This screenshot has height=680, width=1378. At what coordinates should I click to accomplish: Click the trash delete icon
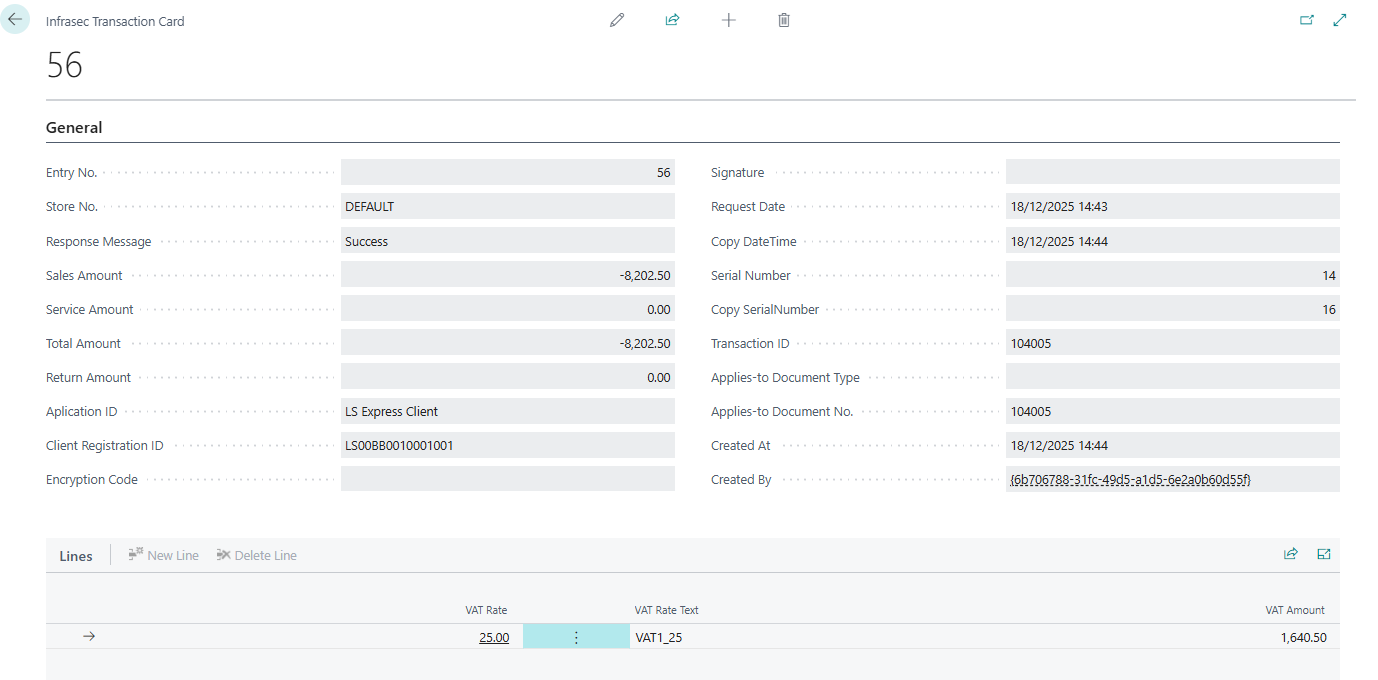[x=784, y=20]
